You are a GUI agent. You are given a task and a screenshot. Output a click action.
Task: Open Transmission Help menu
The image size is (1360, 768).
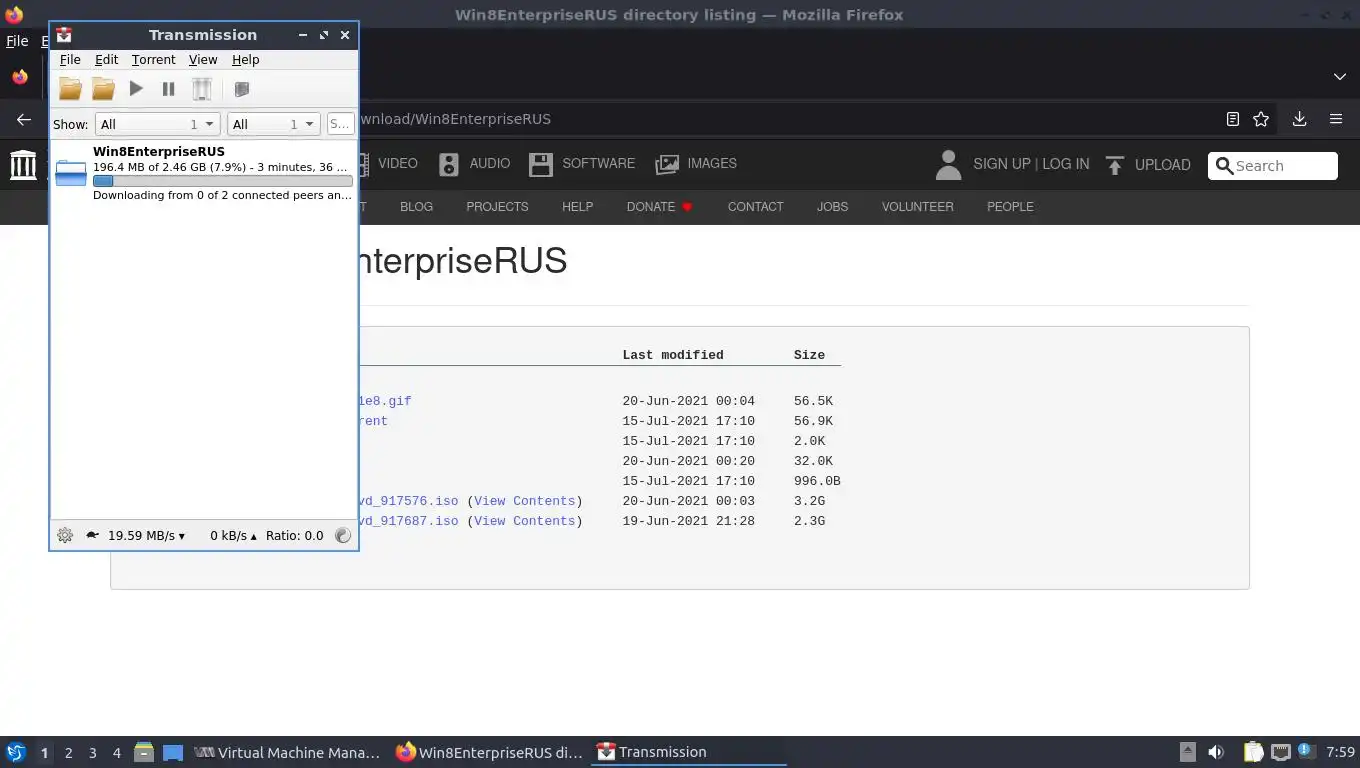click(x=245, y=60)
